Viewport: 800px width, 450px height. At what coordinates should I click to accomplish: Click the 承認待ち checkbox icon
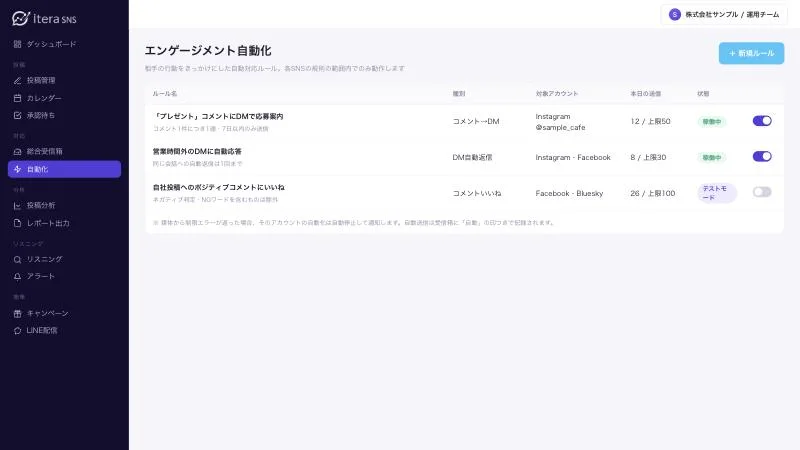tap(17, 116)
